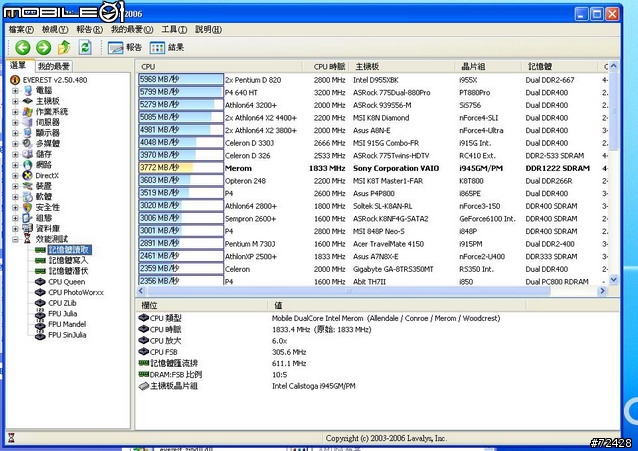Open the 工具(T) menu

point(174,29)
